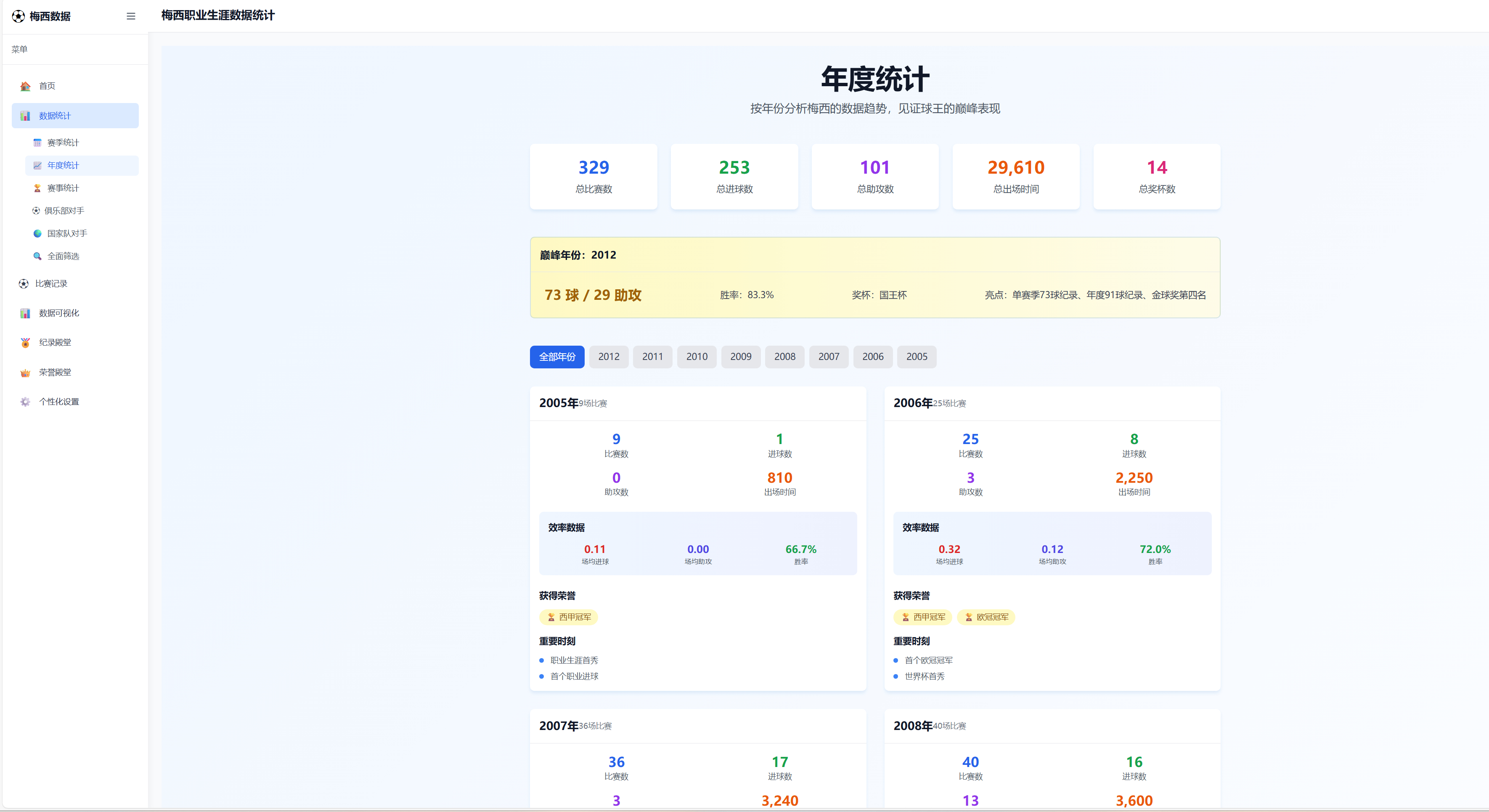Click the 数据统计 bar chart icon

coord(25,116)
